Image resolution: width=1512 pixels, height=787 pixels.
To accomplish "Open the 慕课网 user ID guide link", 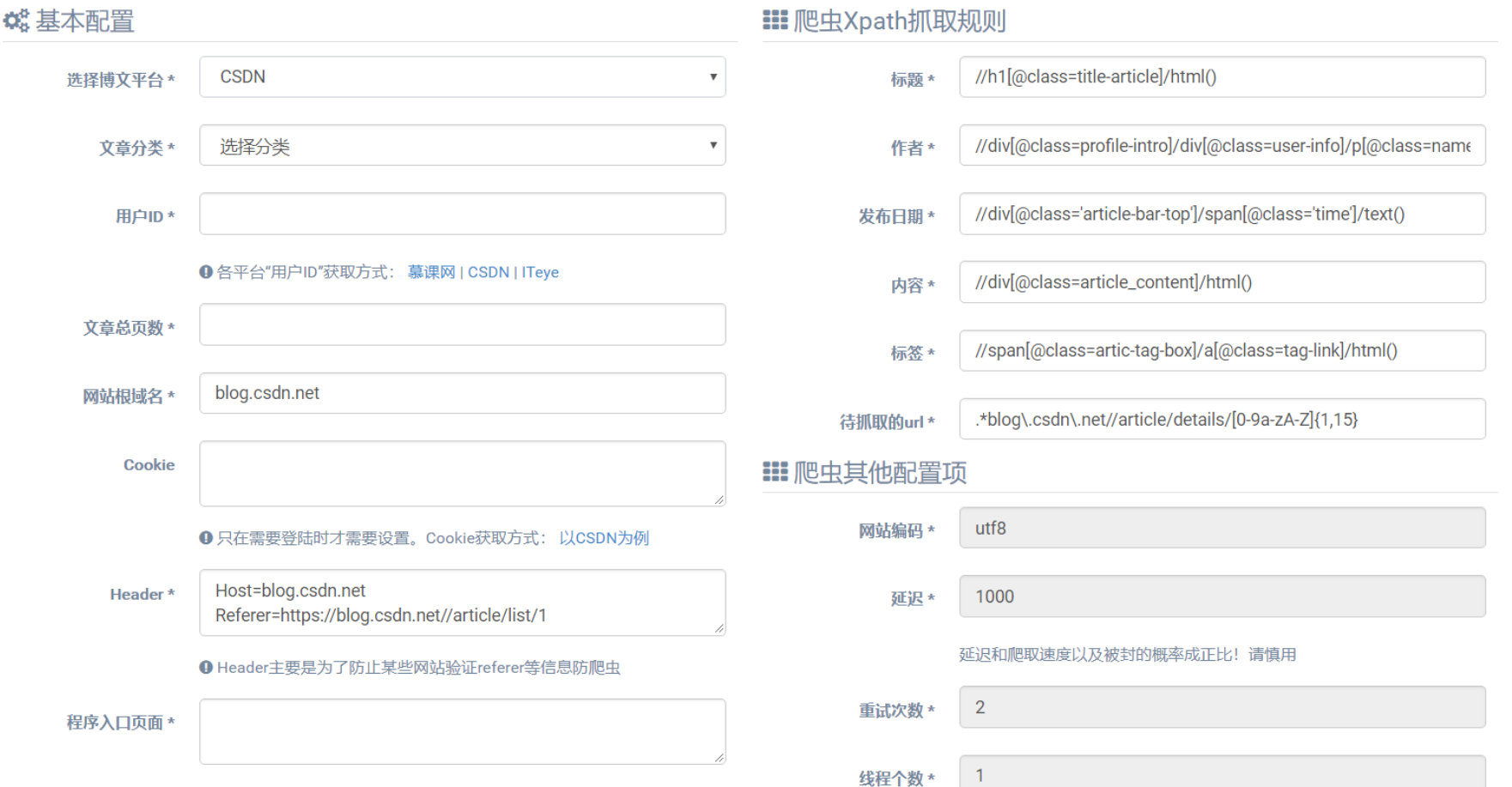I will pos(431,272).
